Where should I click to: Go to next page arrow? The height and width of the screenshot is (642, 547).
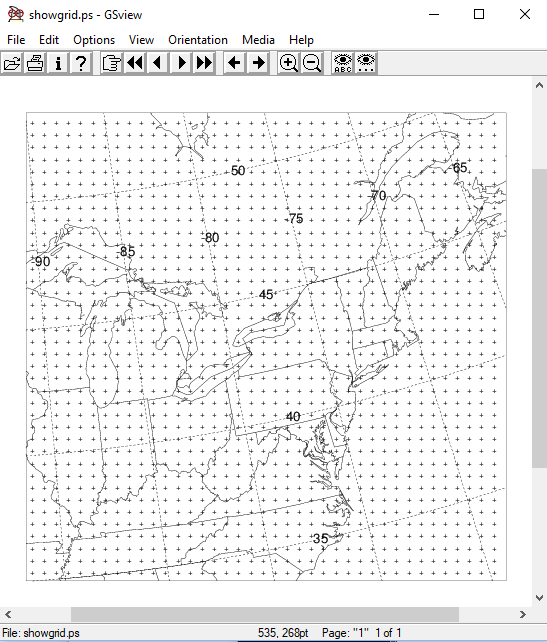click(x=181, y=63)
